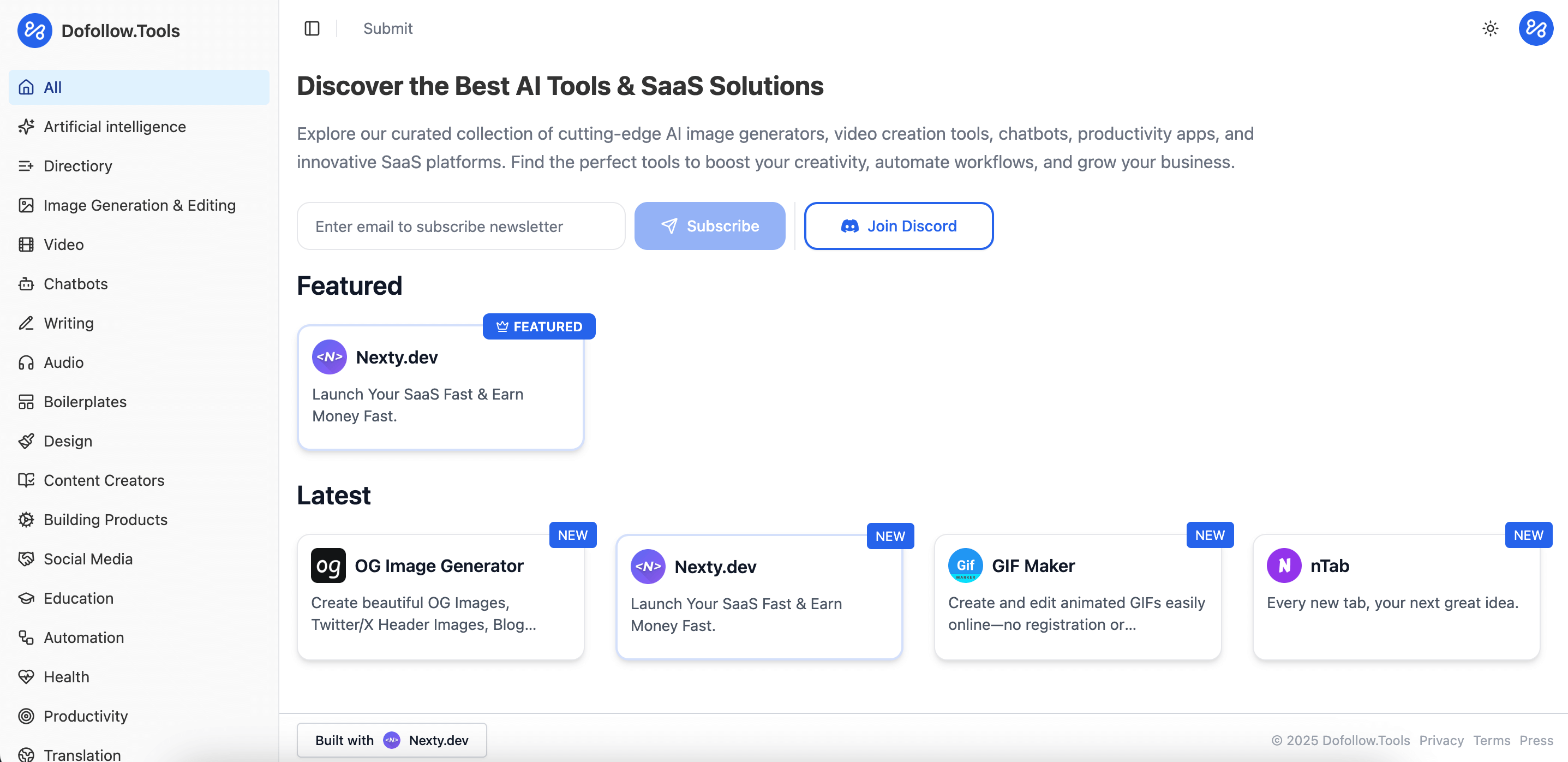Click the Dofollow.Tools logo icon
Viewport: 1568px width, 762px height.
pos(35,31)
